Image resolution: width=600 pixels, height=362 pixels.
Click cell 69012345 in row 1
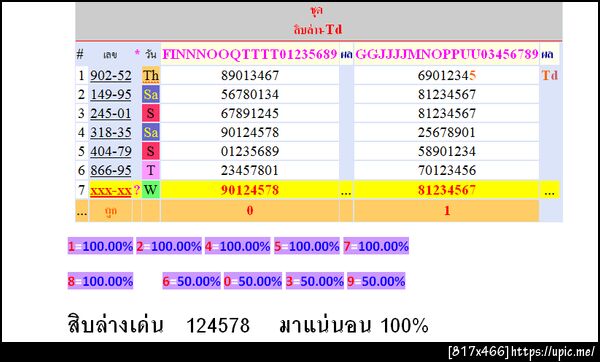click(447, 75)
